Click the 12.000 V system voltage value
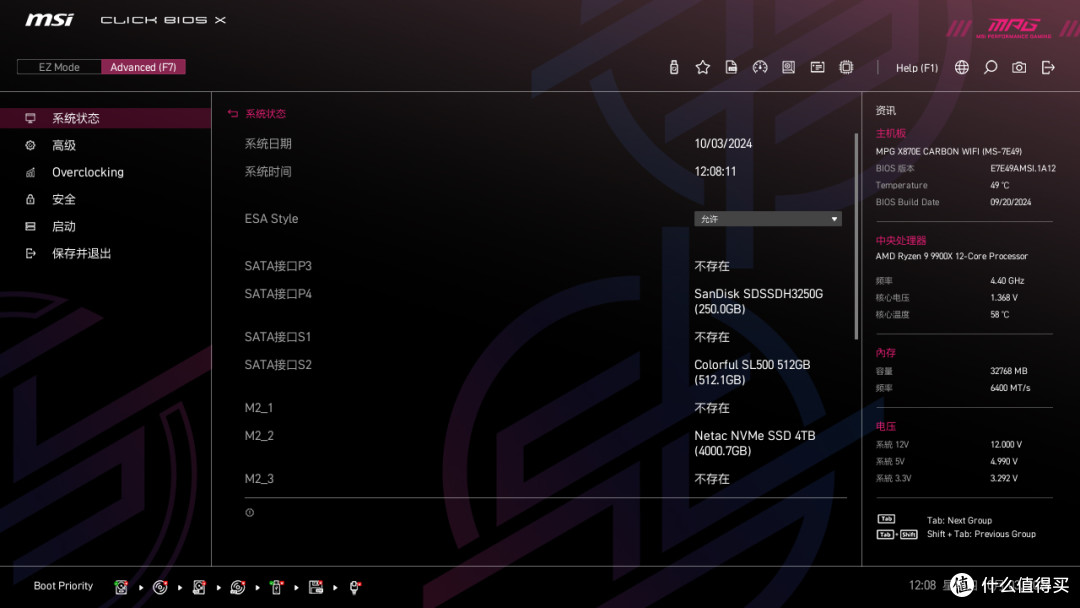 (x=1006, y=444)
